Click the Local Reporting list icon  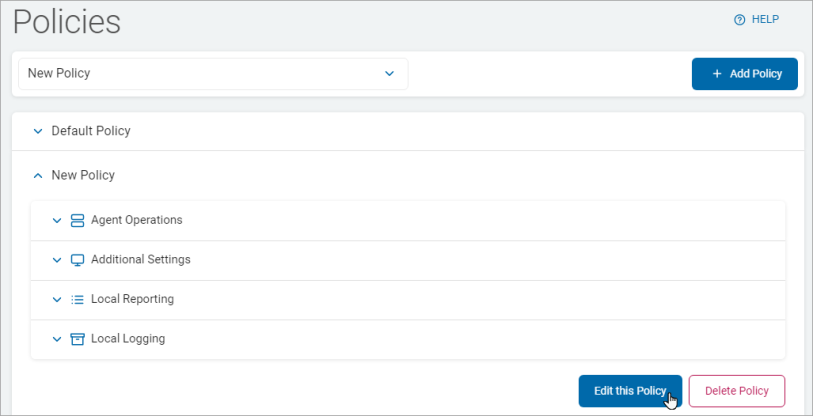(77, 299)
